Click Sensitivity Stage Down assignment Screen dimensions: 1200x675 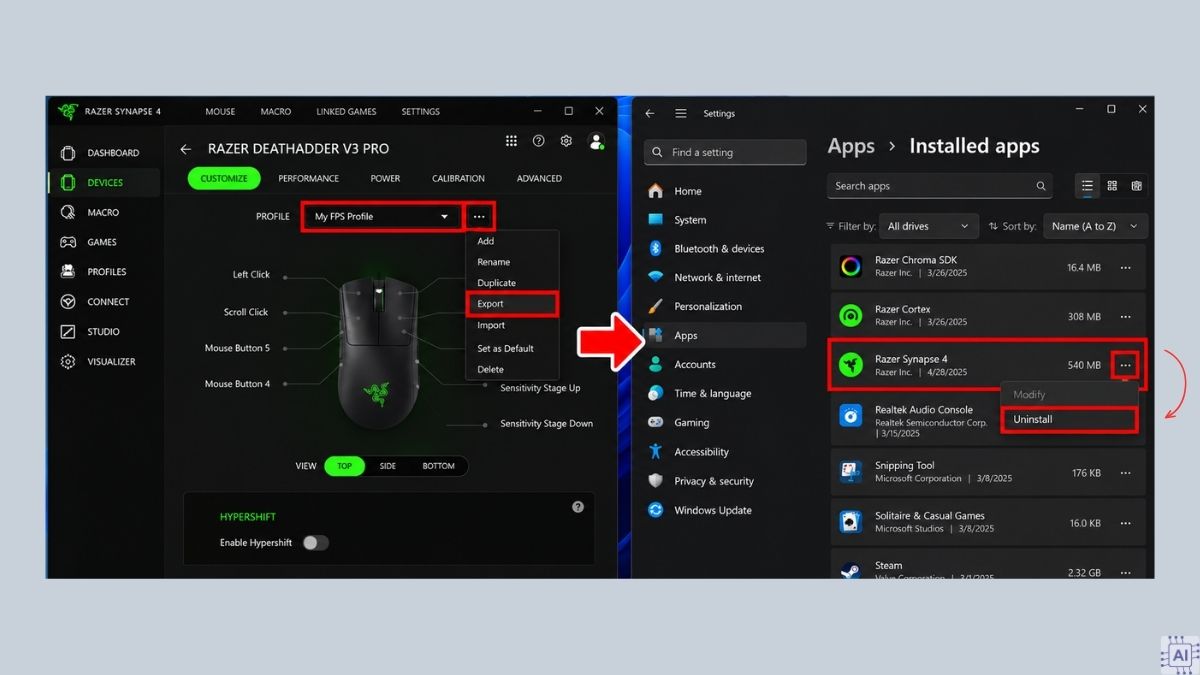(x=546, y=424)
